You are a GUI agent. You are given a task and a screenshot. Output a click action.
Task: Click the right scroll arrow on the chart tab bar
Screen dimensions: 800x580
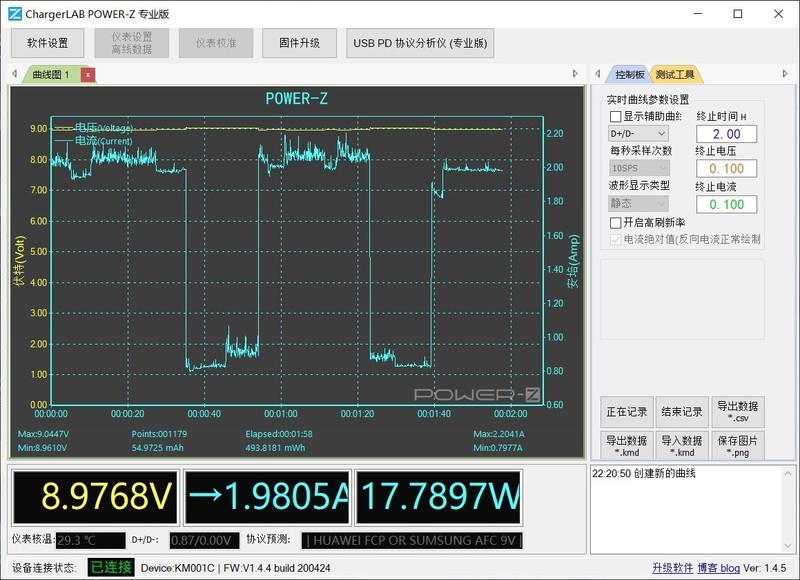coord(573,72)
